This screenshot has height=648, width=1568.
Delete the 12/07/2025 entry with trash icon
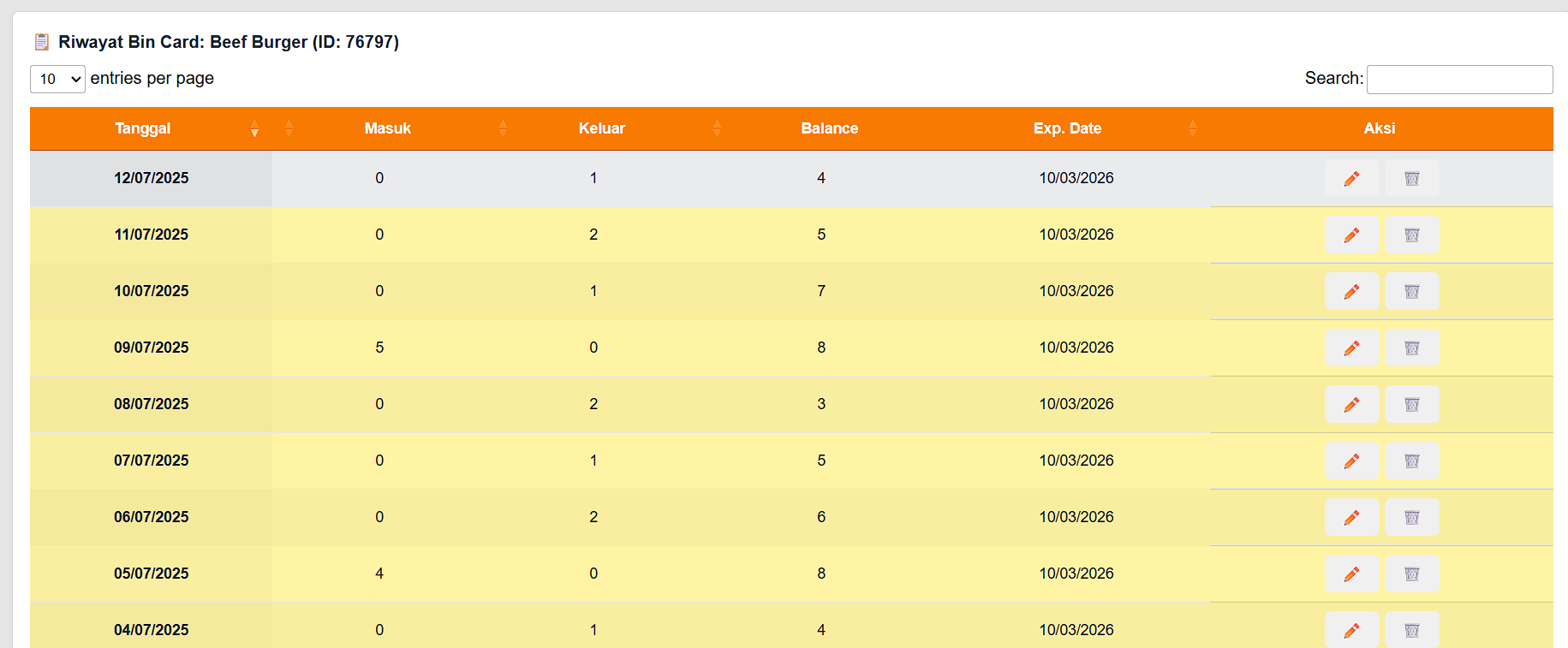1412,178
